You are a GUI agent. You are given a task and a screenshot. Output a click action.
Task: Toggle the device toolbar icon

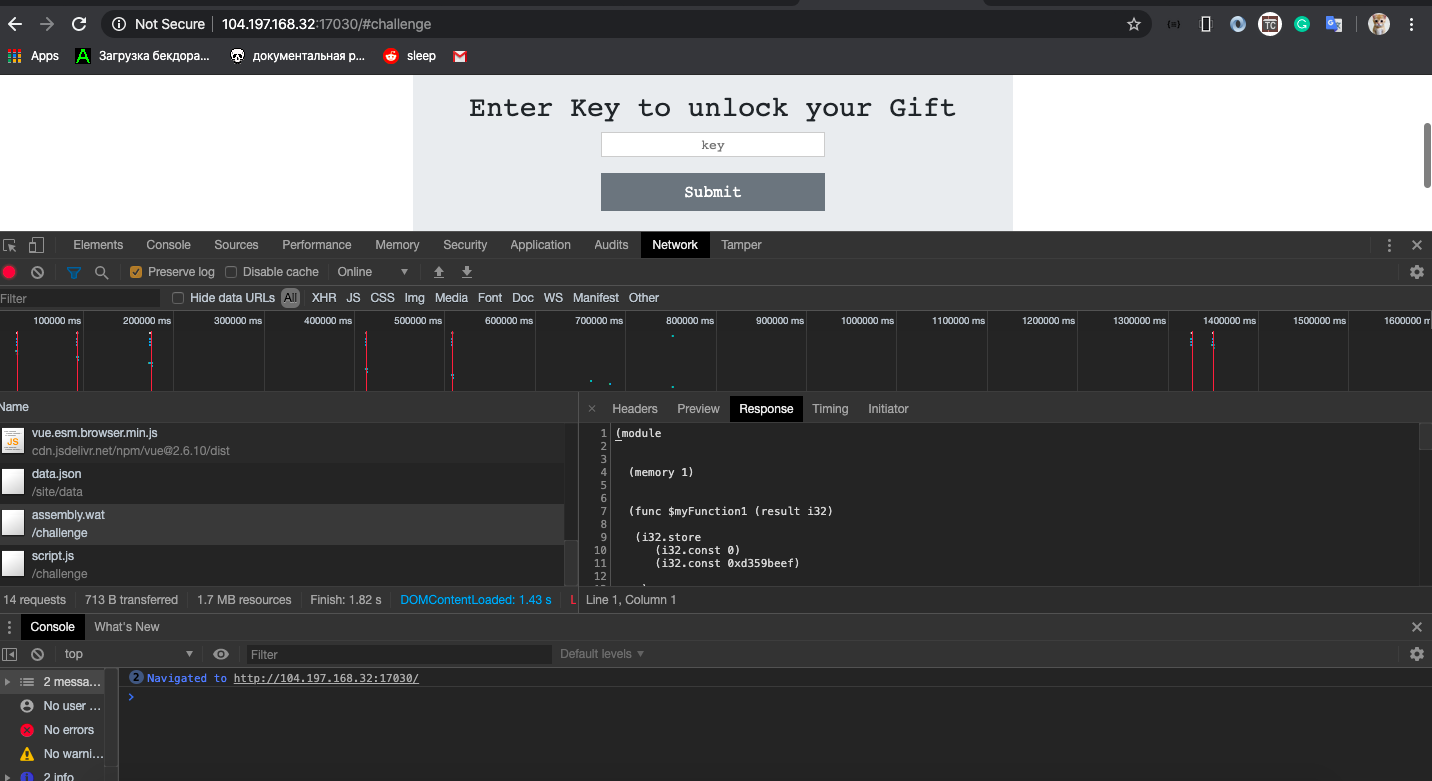[36, 245]
